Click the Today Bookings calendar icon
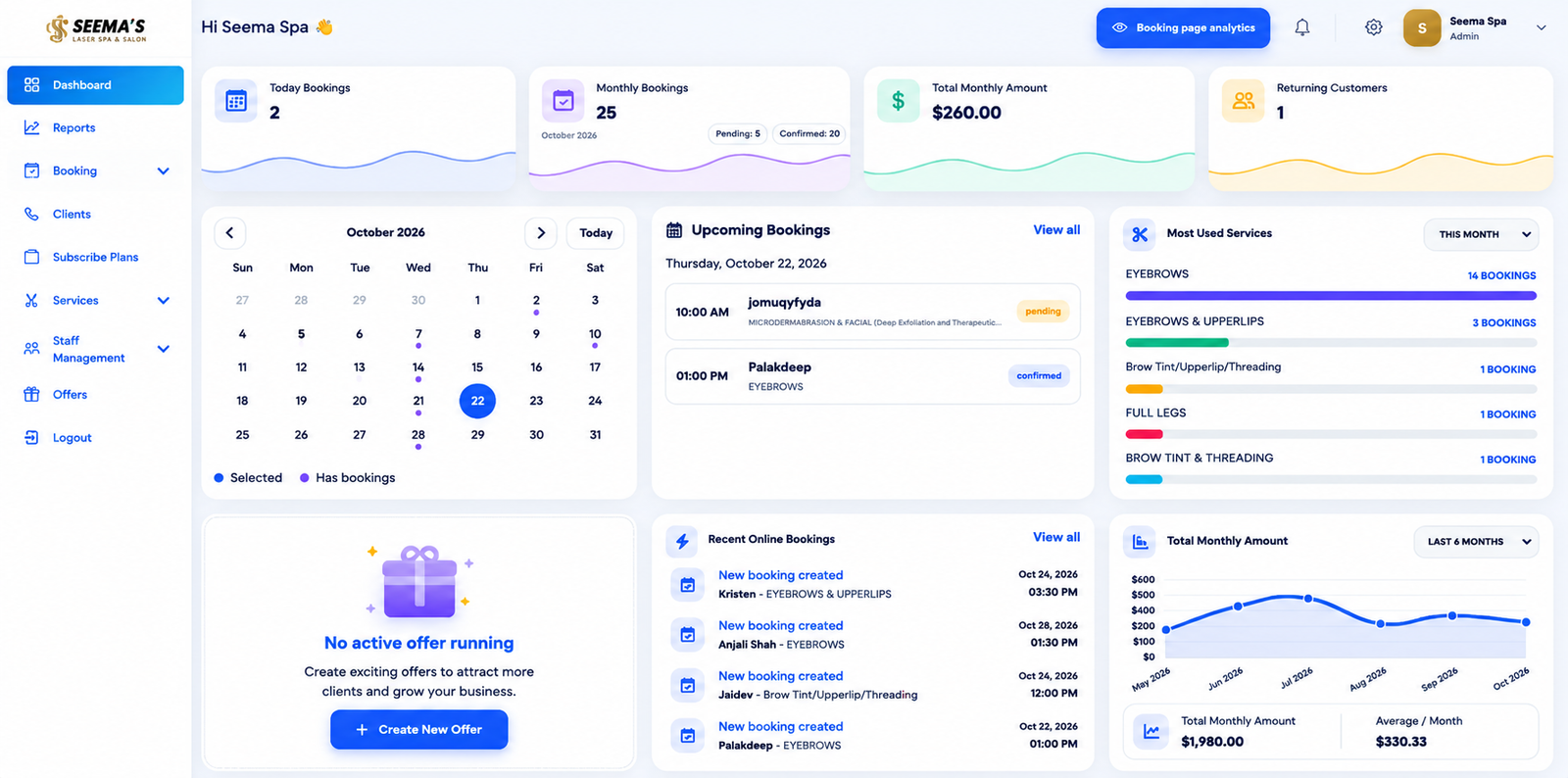The height and width of the screenshot is (778, 1568). [x=236, y=101]
